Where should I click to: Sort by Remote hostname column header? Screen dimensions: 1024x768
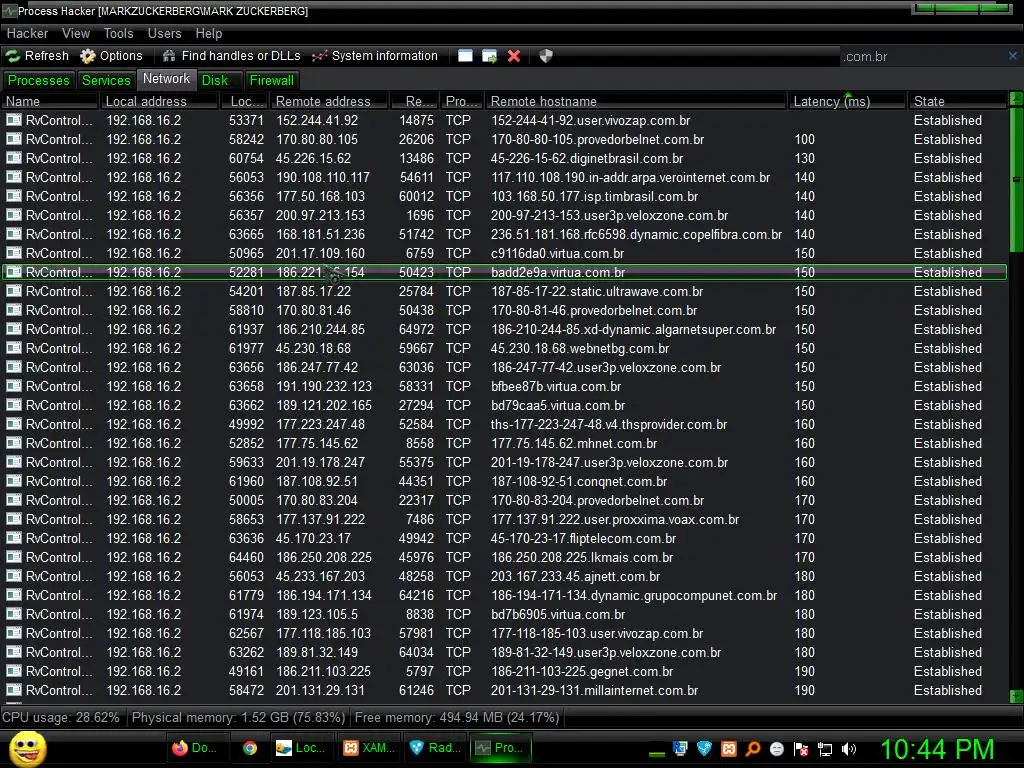[x=635, y=101]
